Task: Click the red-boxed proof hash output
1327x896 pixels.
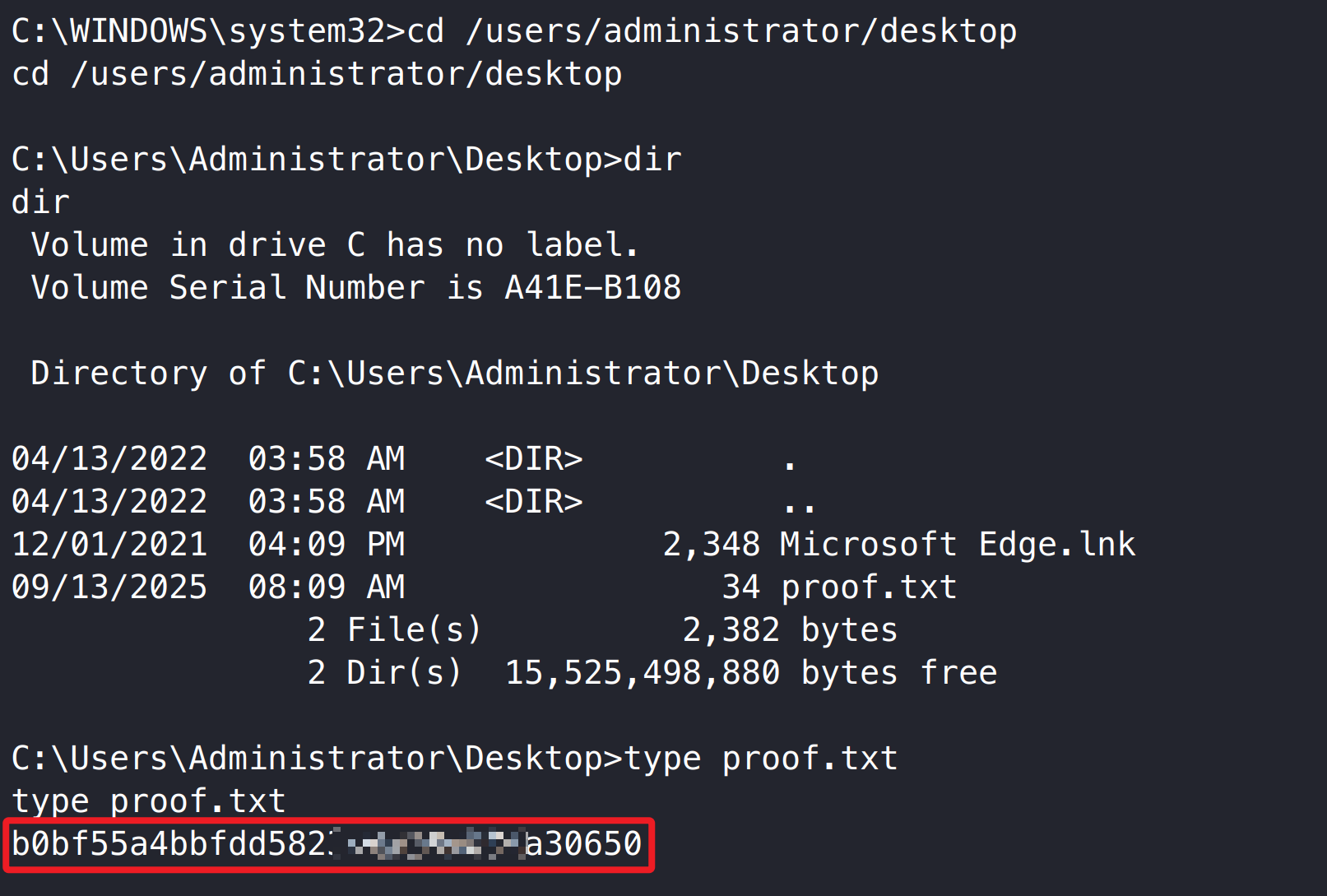Action: point(327,844)
